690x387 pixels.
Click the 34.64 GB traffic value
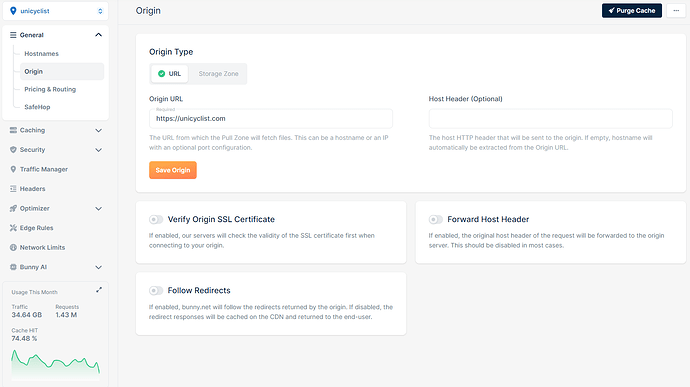(26, 315)
